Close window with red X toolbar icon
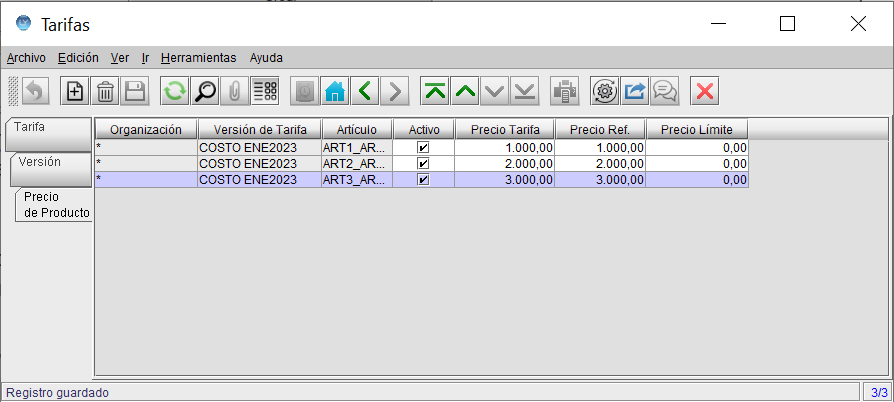The image size is (894, 402). tap(705, 91)
